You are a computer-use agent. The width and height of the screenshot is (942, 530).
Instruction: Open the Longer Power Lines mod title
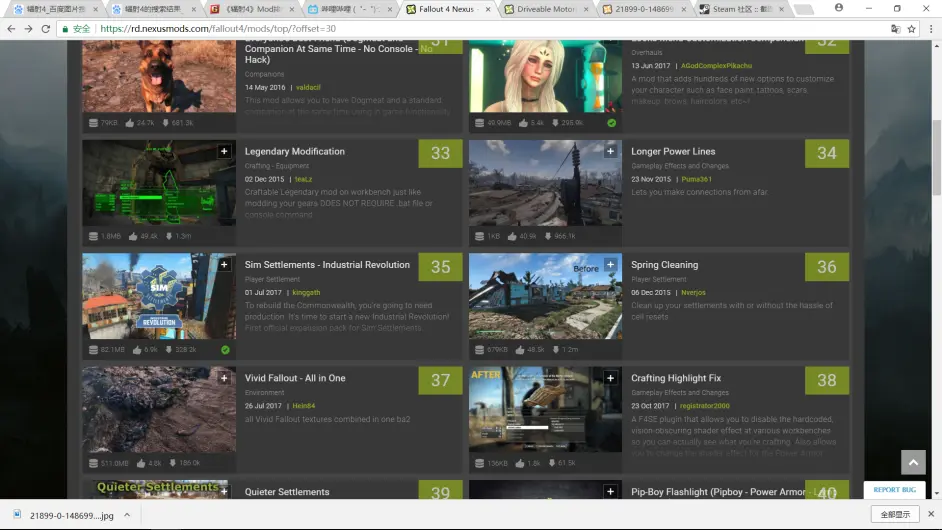(x=673, y=151)
